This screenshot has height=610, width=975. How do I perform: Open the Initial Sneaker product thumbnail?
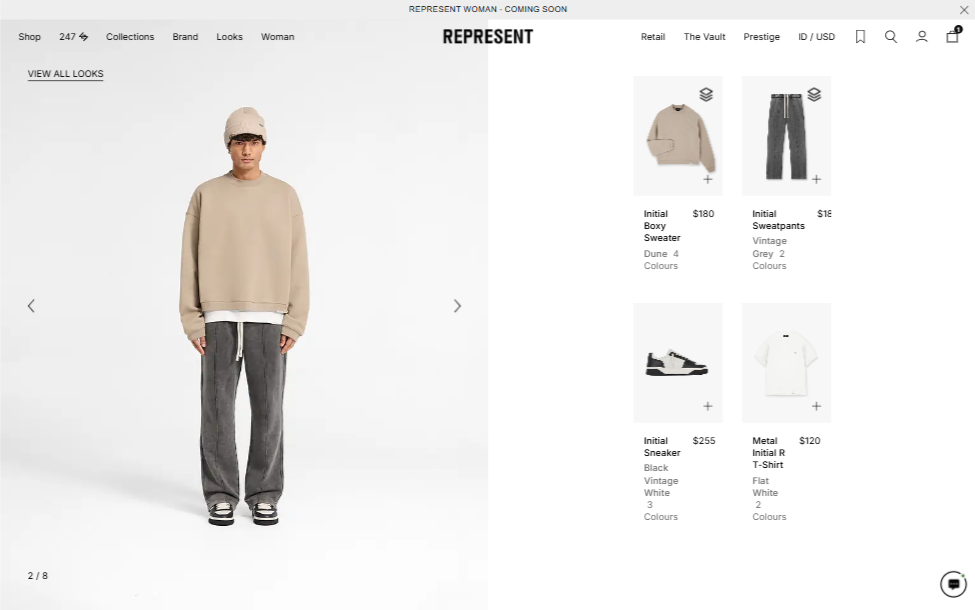point(678,363)
